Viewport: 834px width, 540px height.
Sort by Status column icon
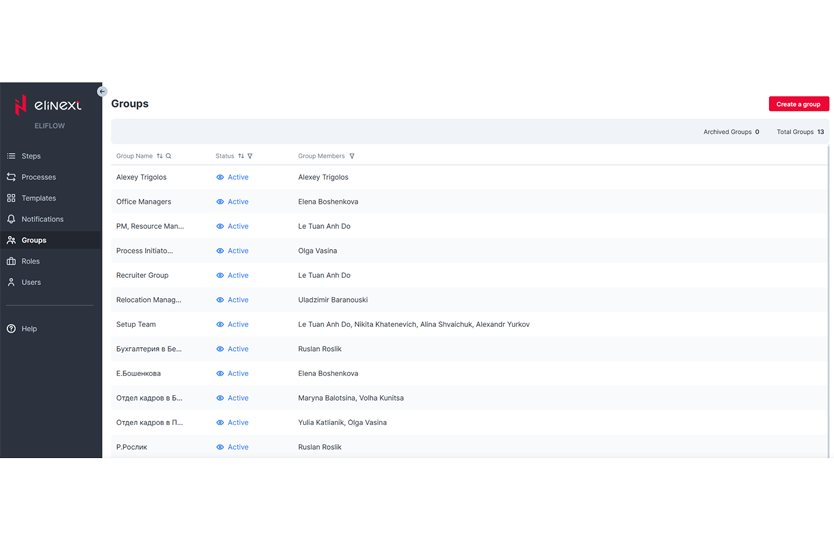(241, 156)
